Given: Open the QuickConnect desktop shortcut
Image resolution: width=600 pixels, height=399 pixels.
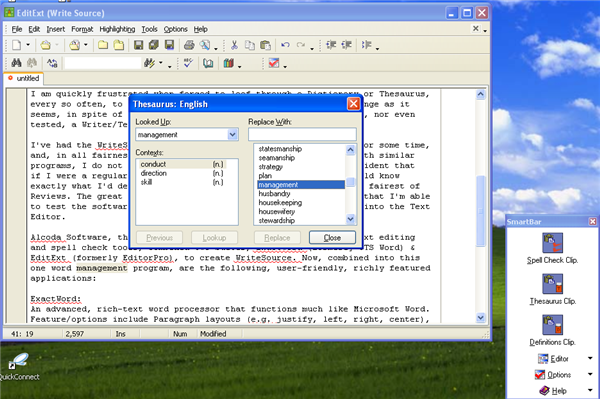Looking at the screenshot, I should point(19,367).
